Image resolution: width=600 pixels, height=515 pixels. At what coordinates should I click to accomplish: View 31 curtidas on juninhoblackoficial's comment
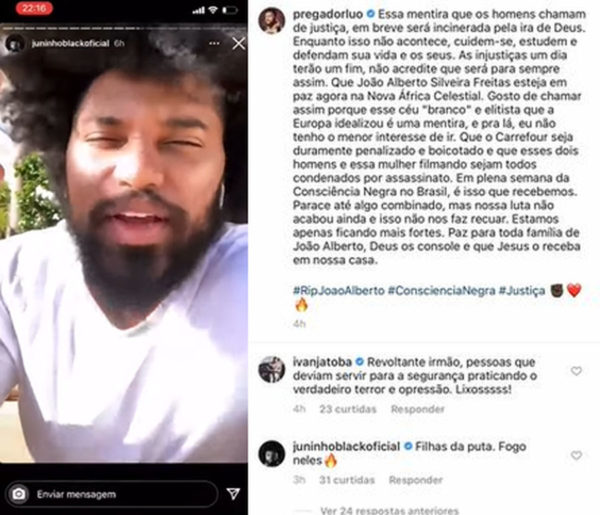[347, 480]
